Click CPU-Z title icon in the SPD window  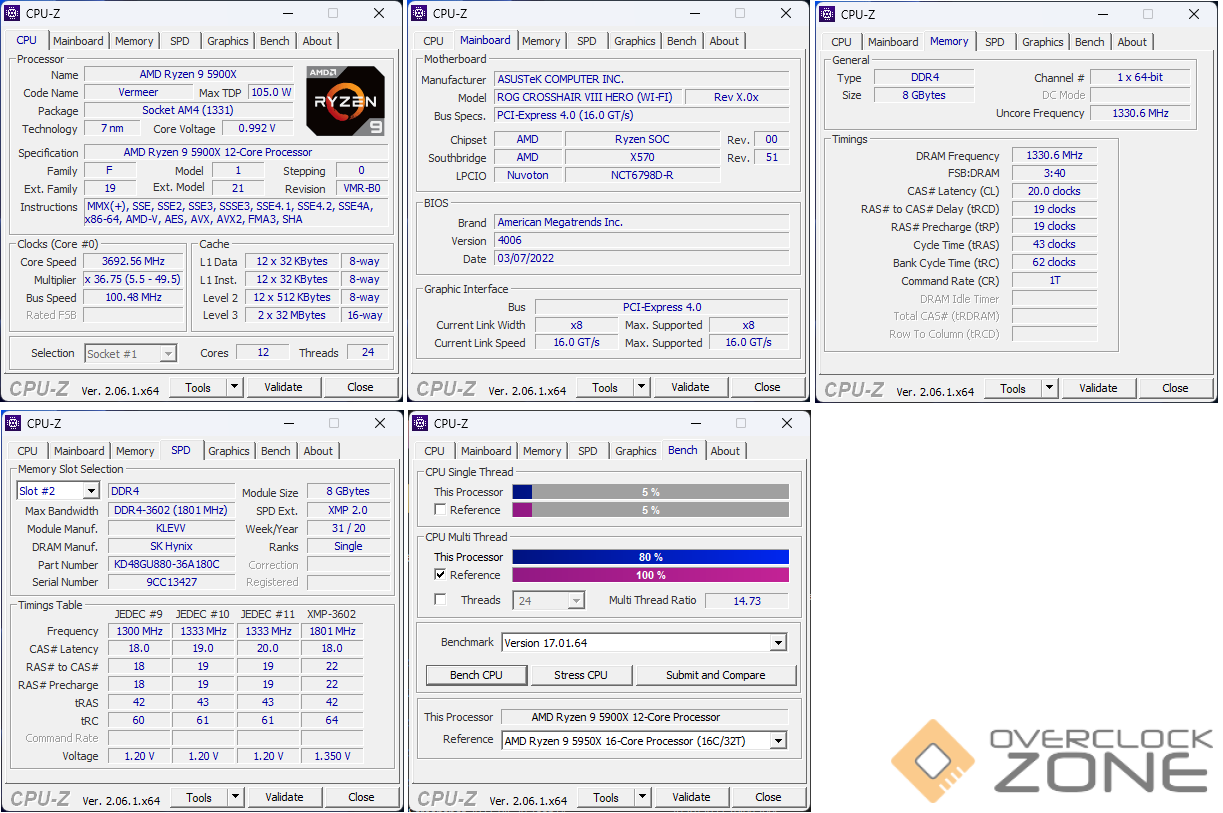coord(13,423)
